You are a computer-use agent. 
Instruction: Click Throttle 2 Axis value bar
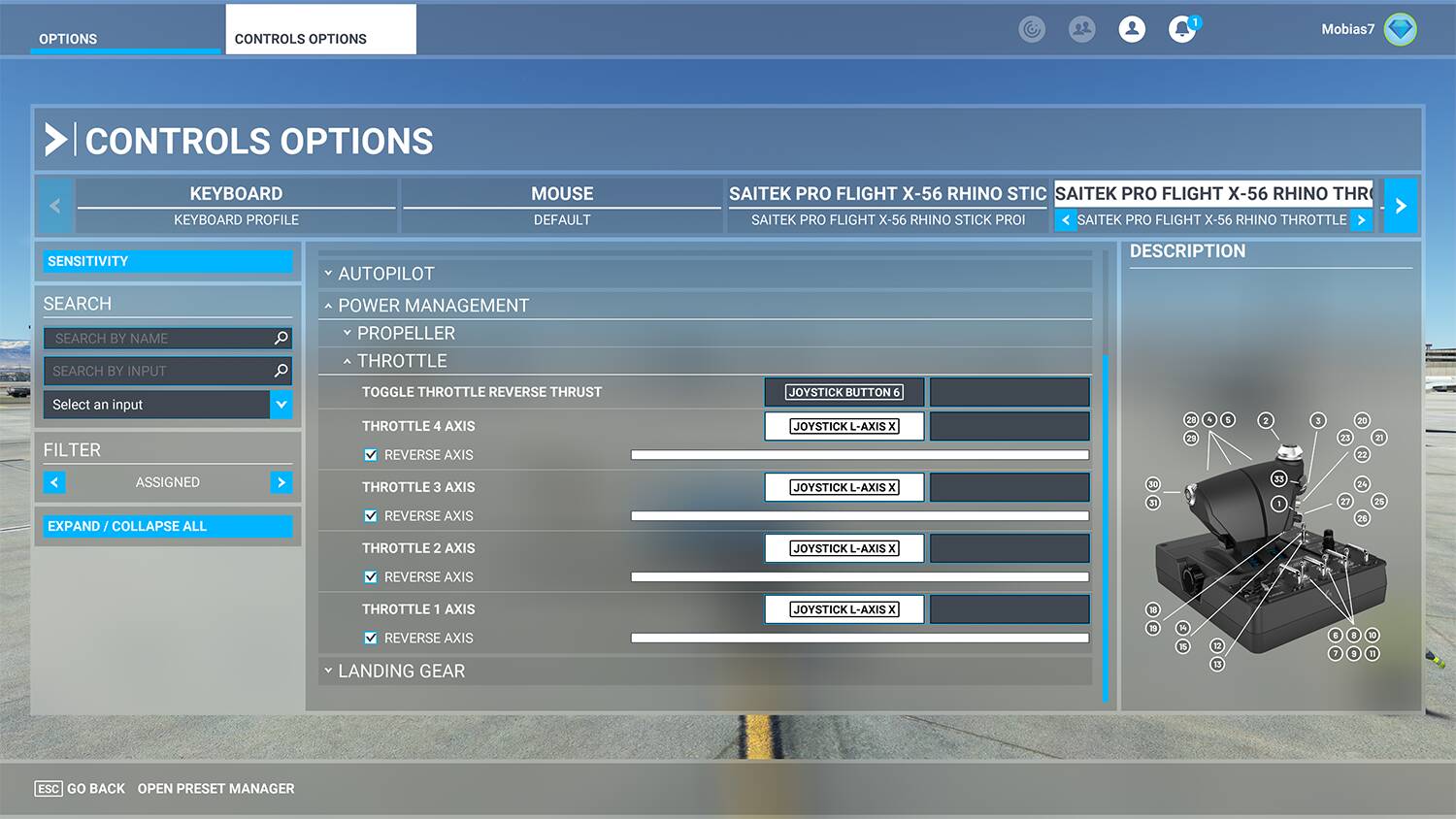click(x=860, y=577)
